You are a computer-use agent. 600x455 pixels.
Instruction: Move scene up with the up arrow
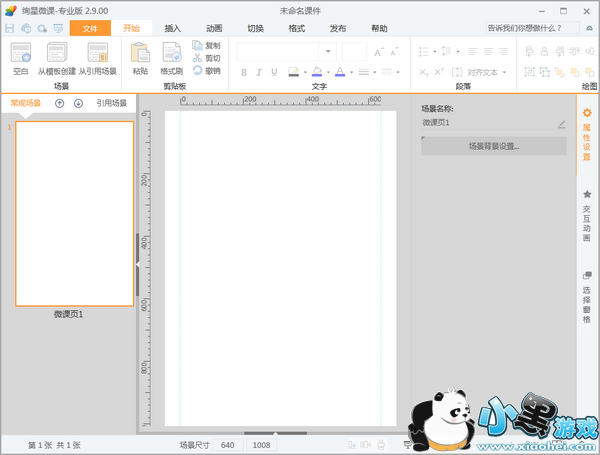[60, 103]
